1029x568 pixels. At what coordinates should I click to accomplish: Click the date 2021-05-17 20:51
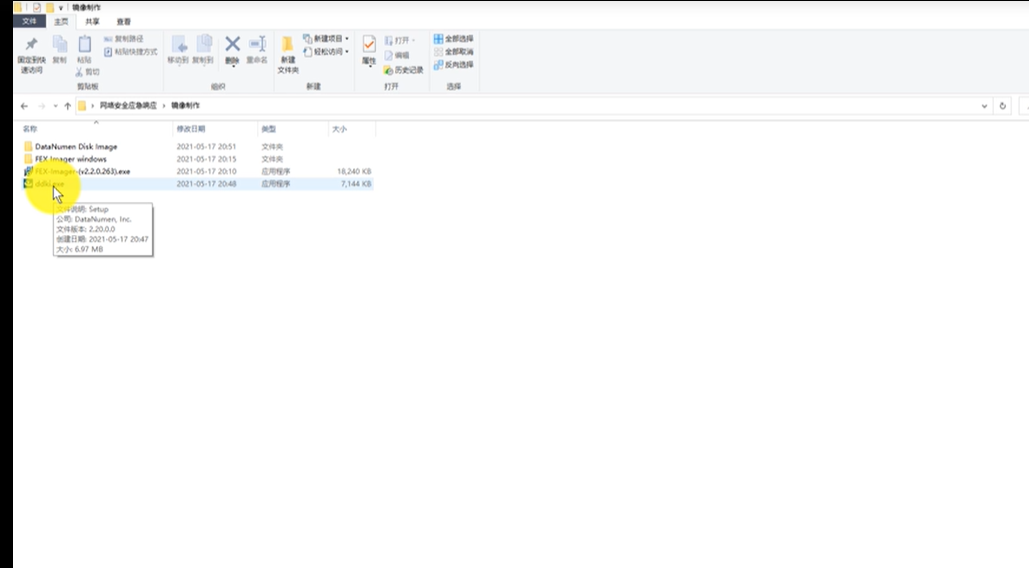tap(206, 146)
